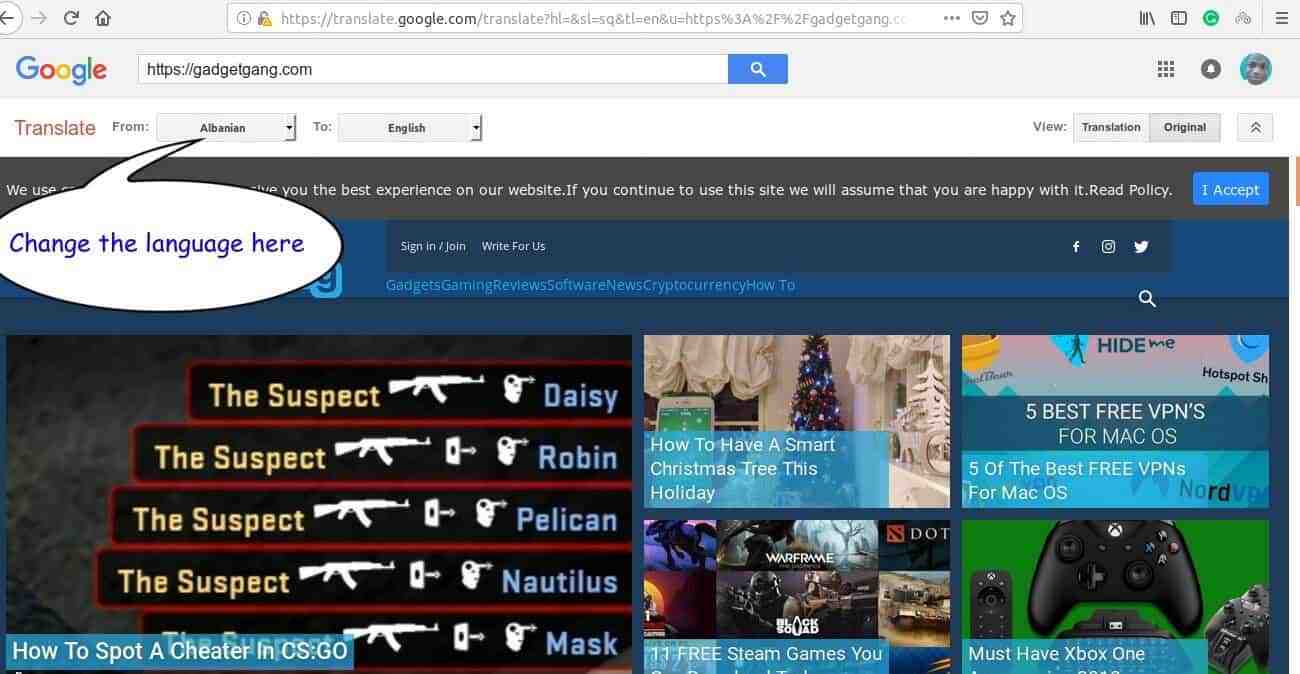Accept cookies with I Accept

[1230, 189]
